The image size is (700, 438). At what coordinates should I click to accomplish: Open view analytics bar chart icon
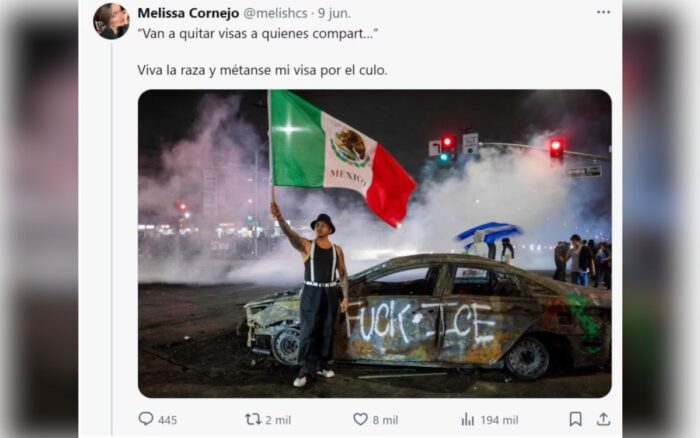pos(467,419)
